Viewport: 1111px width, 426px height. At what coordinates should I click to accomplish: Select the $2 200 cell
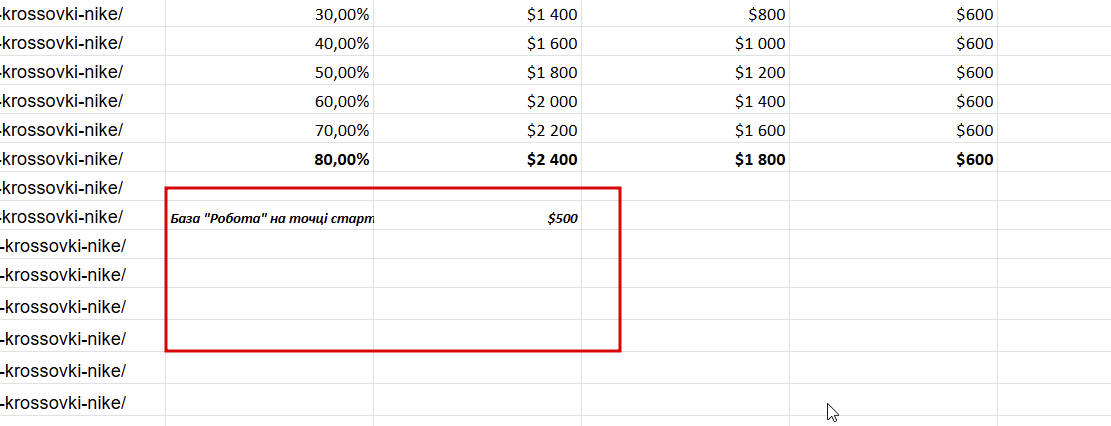[478, 130]
